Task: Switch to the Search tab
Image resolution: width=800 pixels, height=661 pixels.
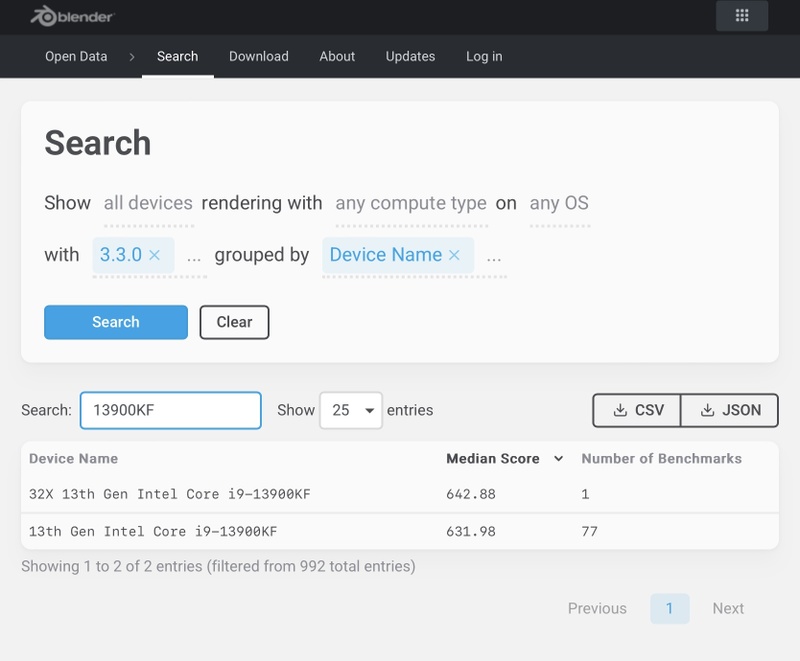Action: 178,56
